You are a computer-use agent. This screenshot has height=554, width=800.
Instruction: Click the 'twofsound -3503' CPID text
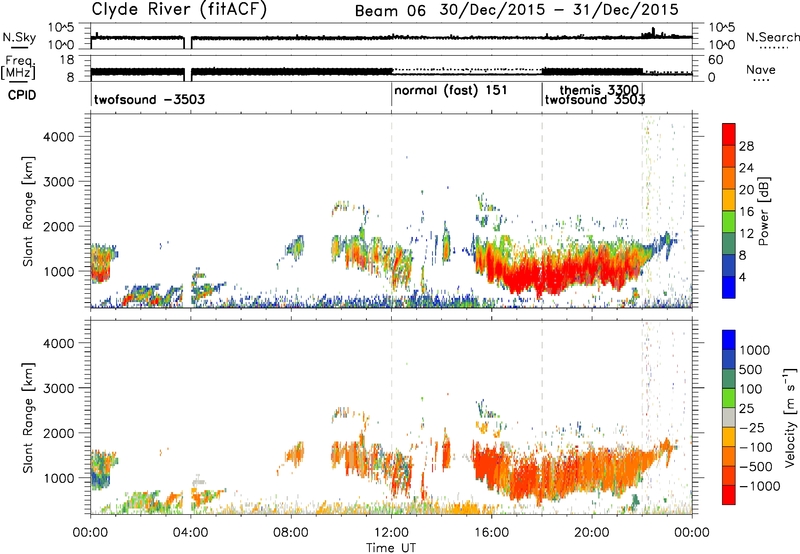pyautogui.click(x=149, y=99)
